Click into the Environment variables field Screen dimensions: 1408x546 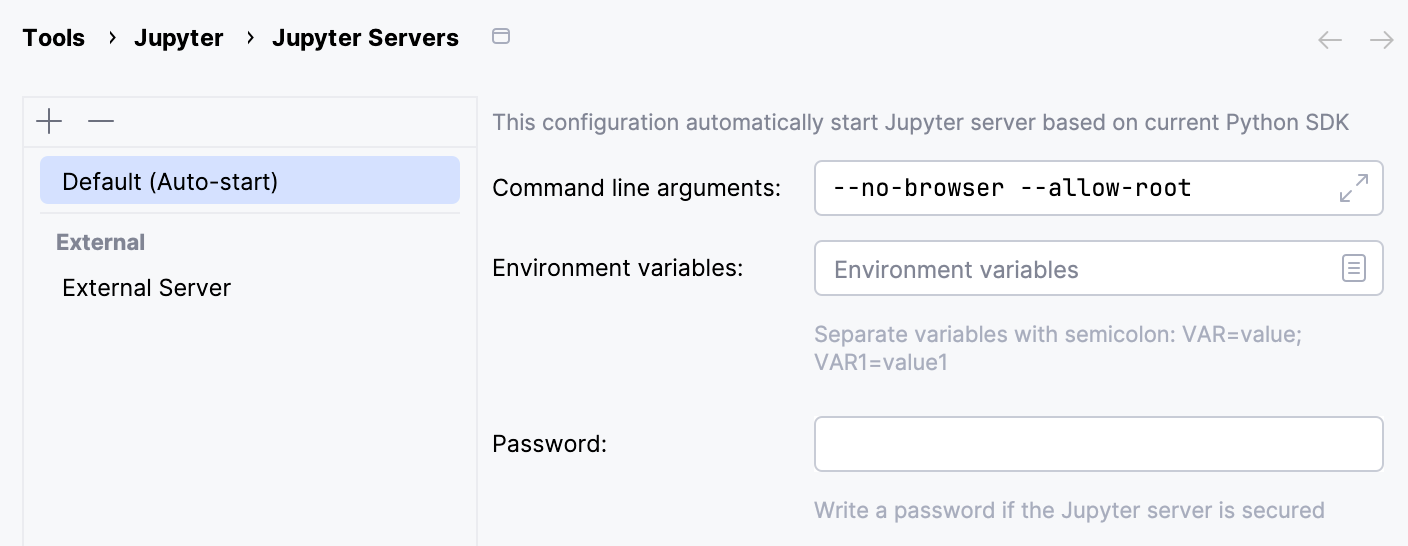(1070, 269)
